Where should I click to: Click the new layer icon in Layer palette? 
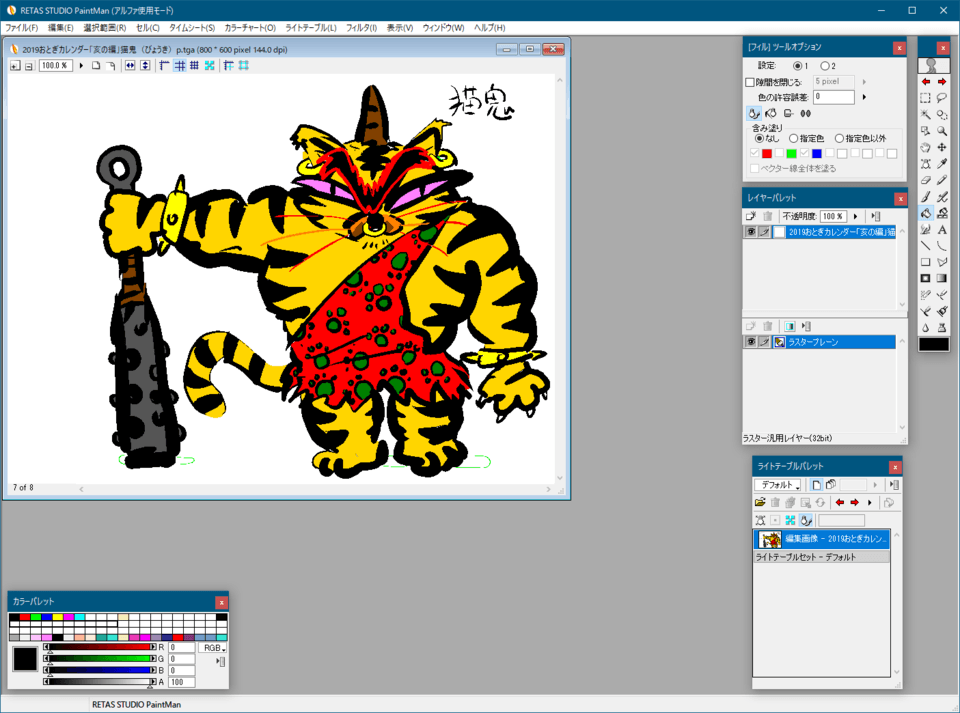tap(751, 216)
